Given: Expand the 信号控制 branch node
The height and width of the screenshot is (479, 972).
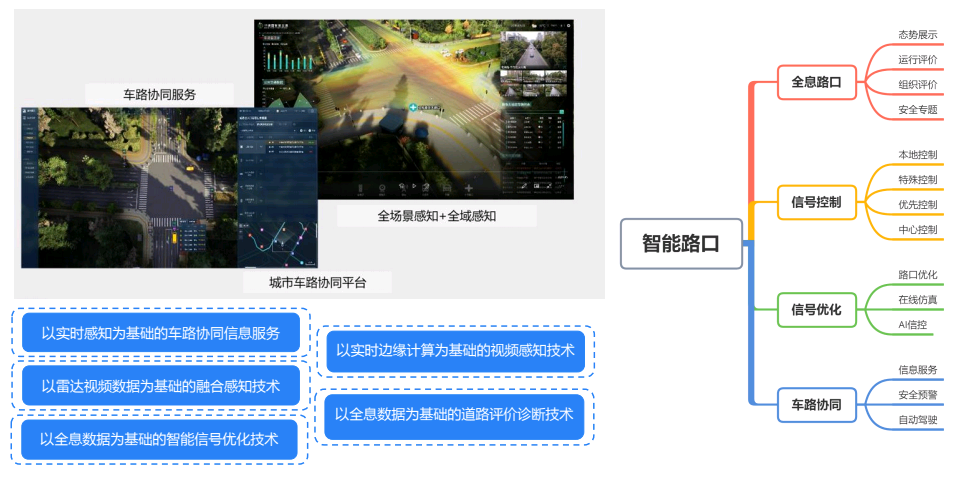Looking at the screenshot, I should [816, 202].
